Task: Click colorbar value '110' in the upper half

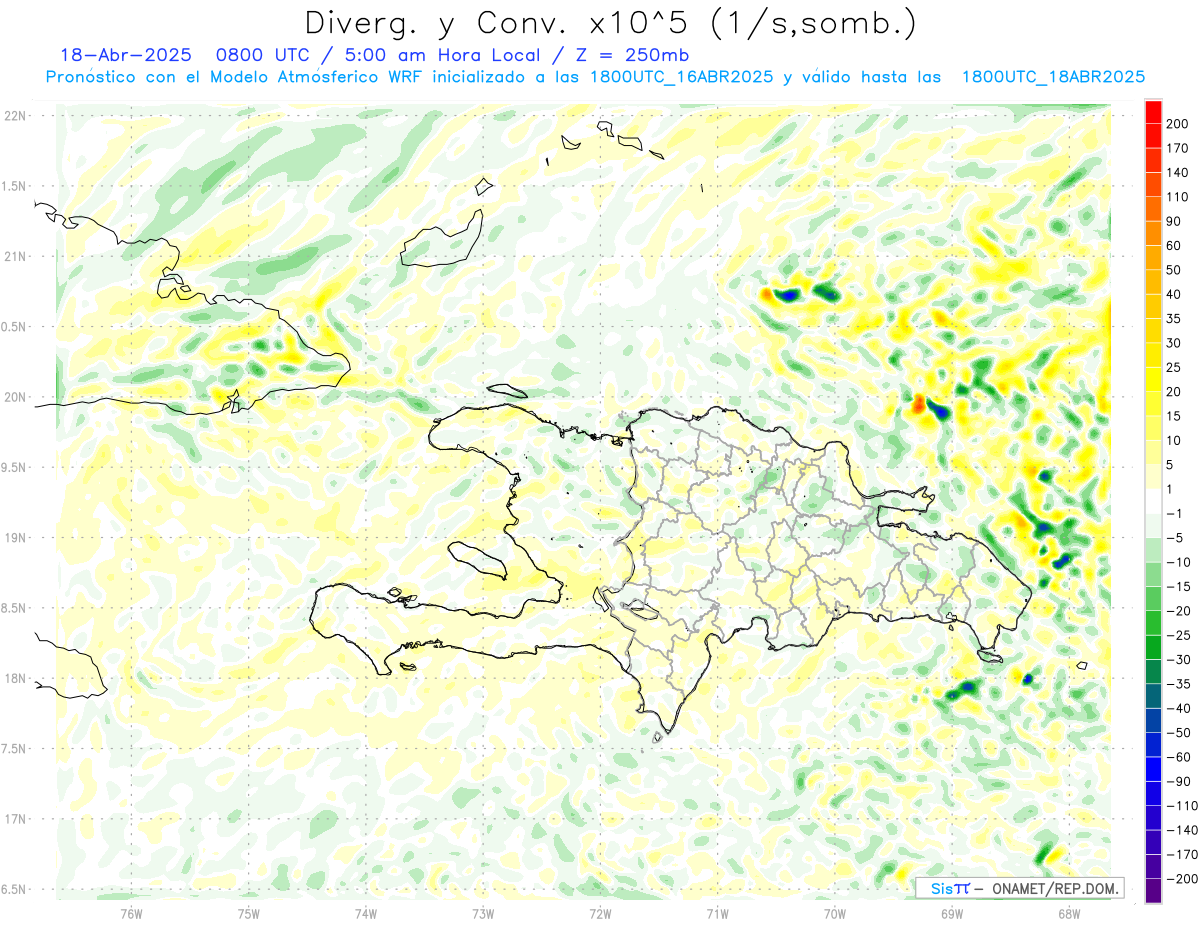Action: pyautogui.click(x=1177, y=197)
